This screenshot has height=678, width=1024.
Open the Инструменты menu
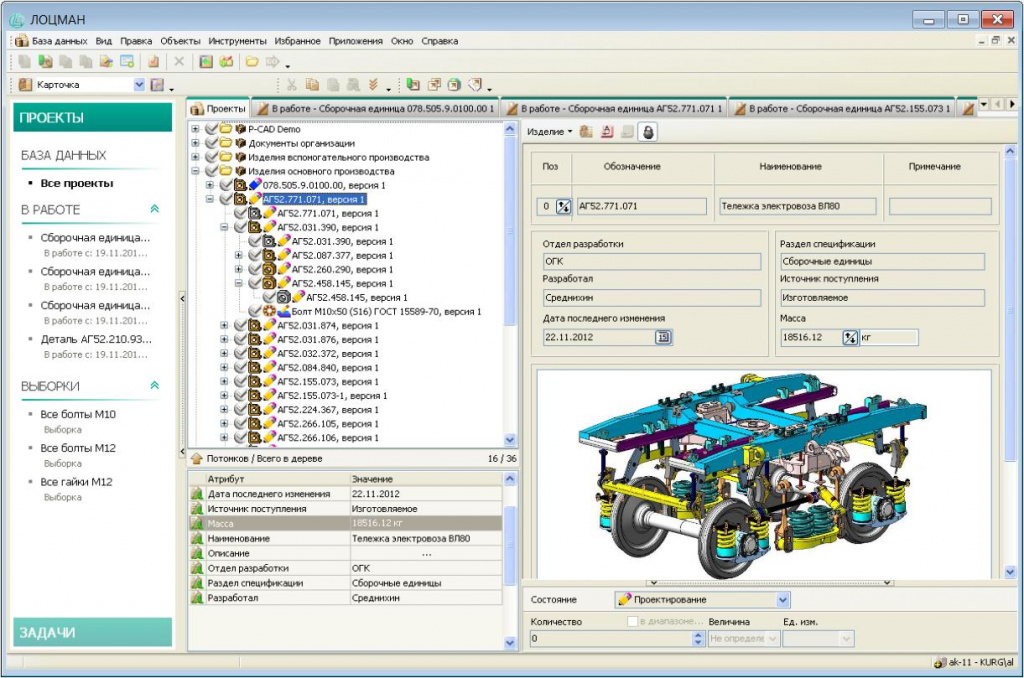237,41
